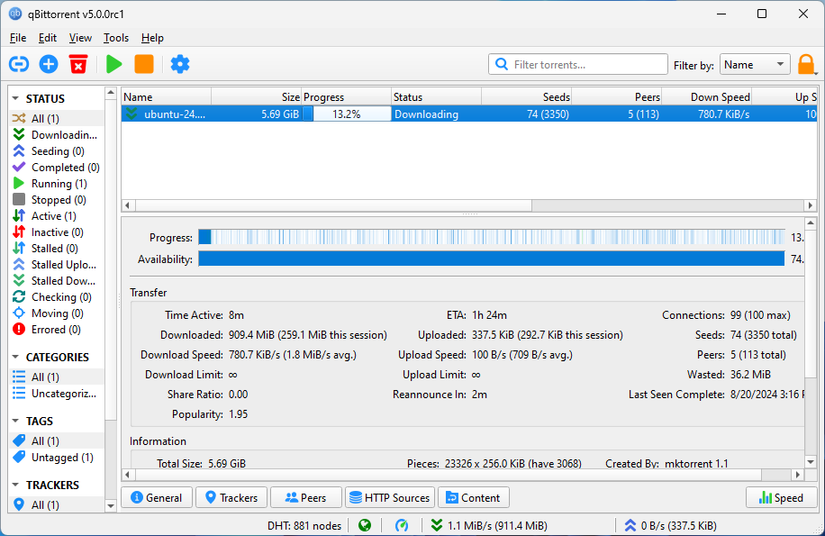Click the Add Torrent File plus icon
Screen dimensions: 825x536
click(x=48, y=64)
